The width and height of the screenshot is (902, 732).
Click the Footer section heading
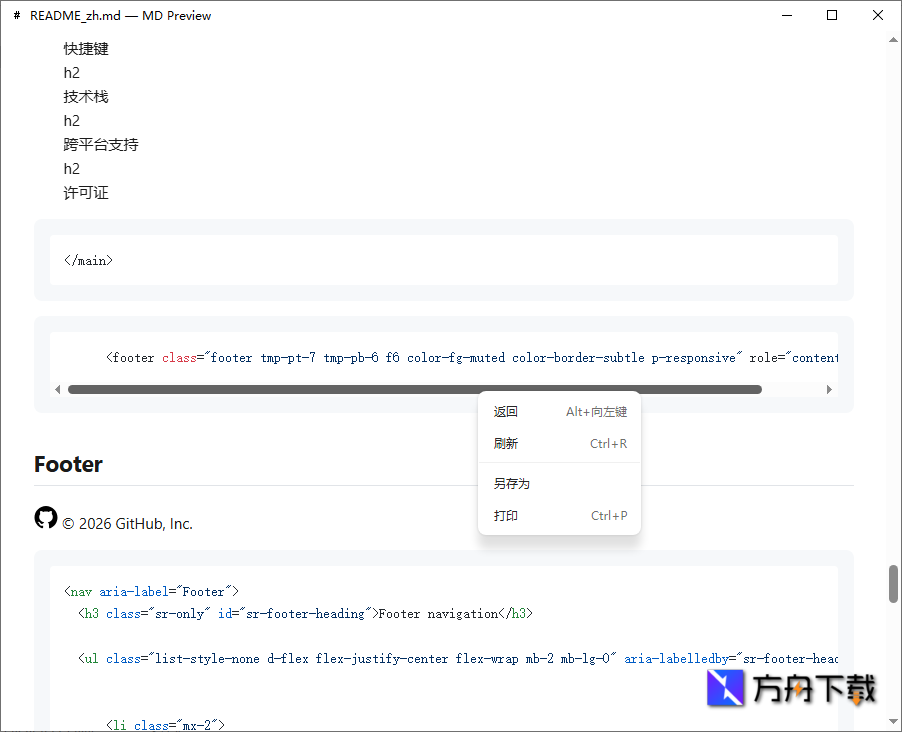coord(68,464)
